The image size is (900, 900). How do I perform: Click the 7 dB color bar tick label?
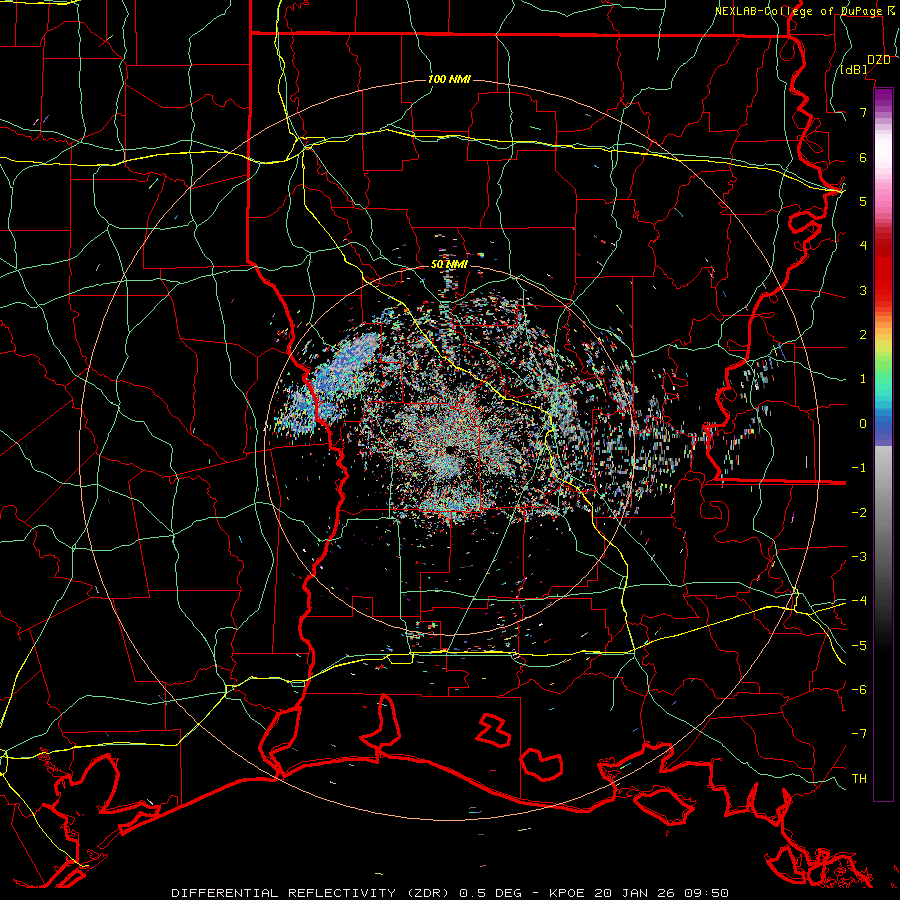(863, 112)
